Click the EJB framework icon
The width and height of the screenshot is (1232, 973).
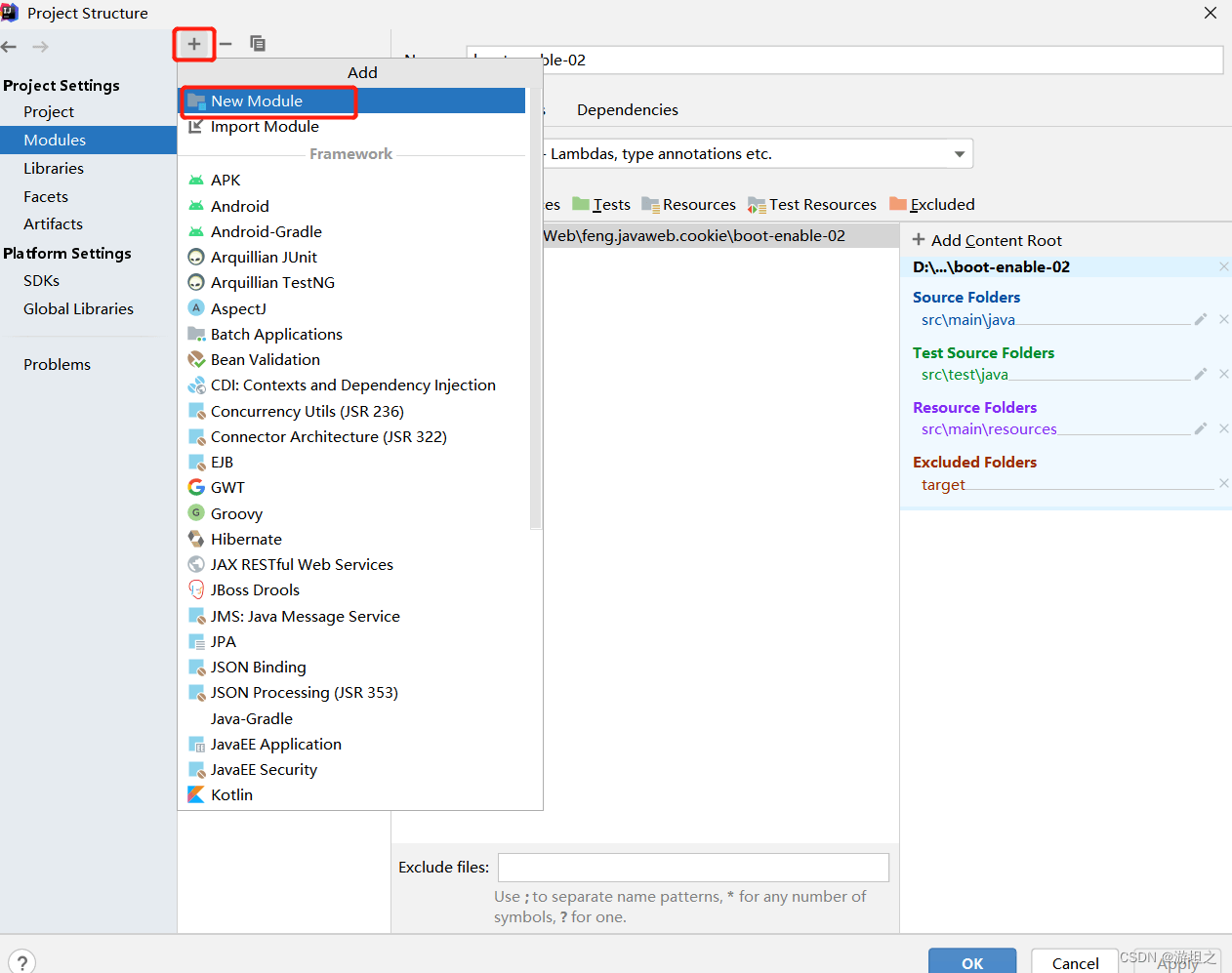click(196, 462)
